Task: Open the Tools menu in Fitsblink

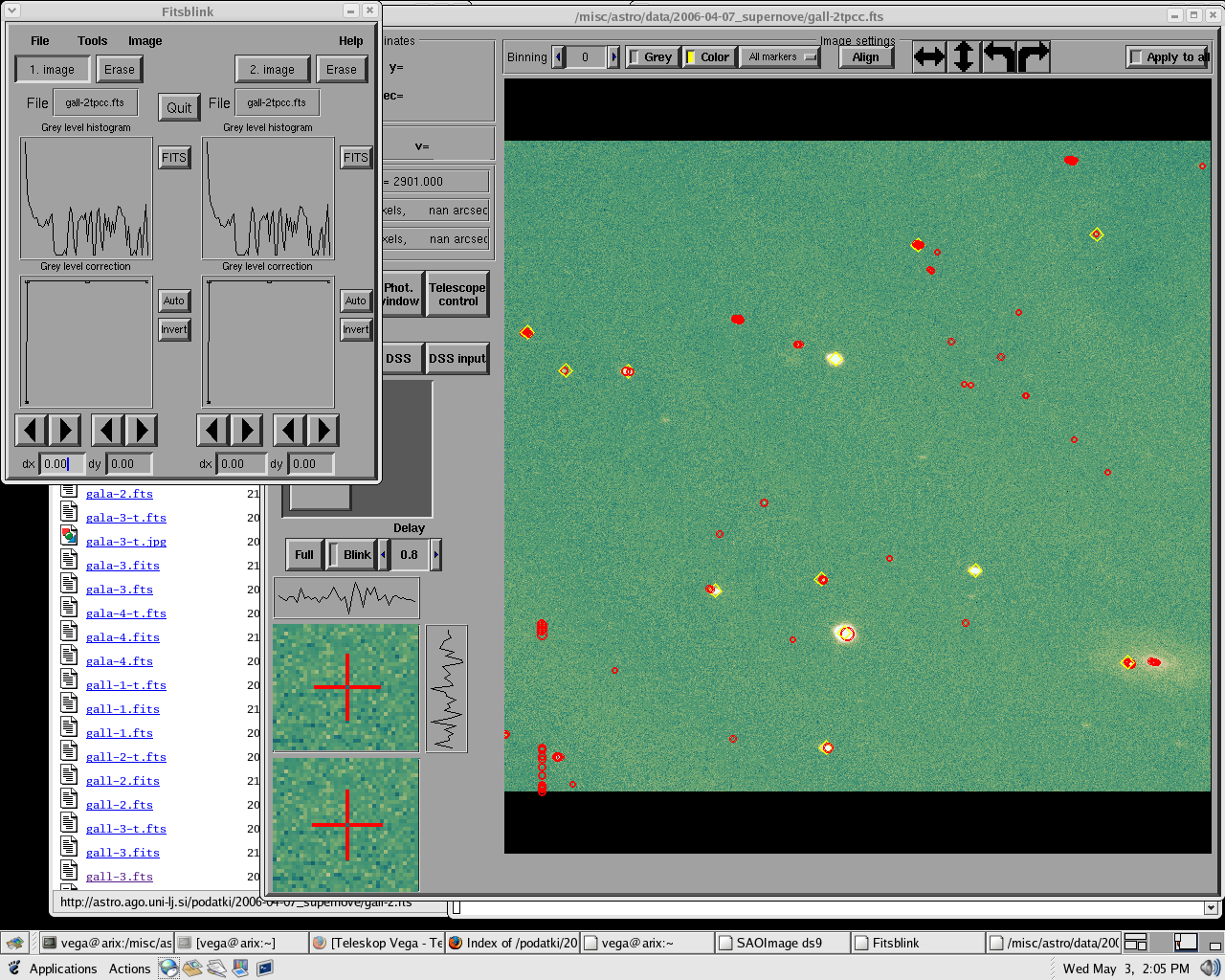Action: point(93,41)
